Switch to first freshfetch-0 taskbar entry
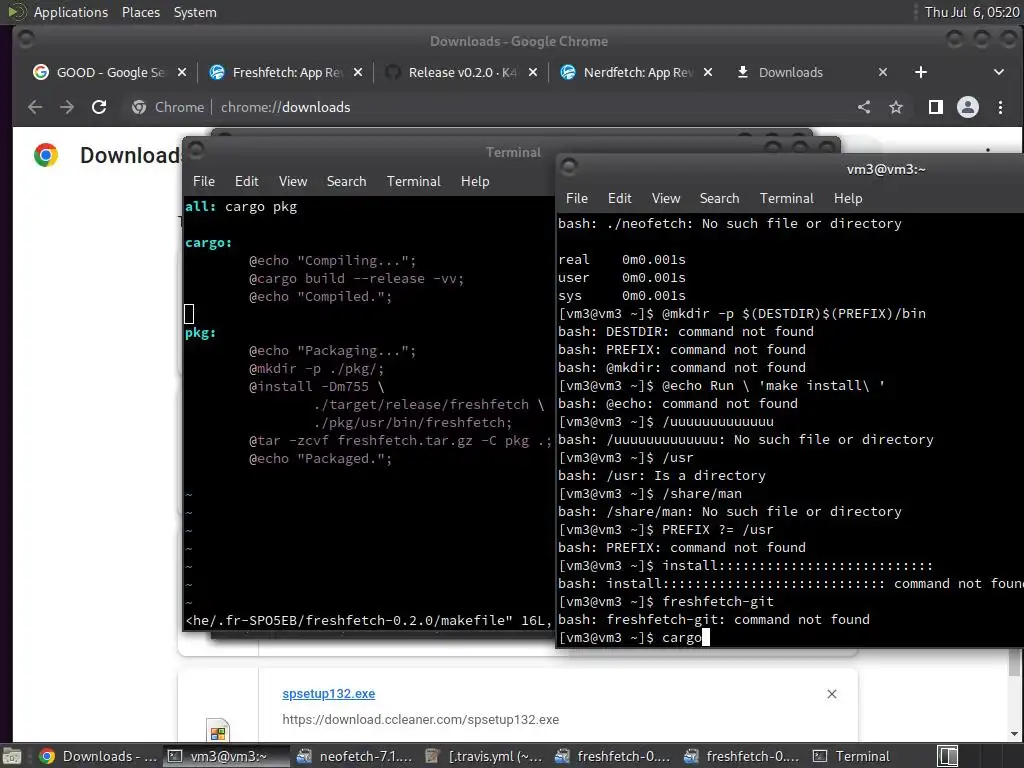The height and width of the screenshot is (768, 1024). pyautogui.click(x=612, y=756)
